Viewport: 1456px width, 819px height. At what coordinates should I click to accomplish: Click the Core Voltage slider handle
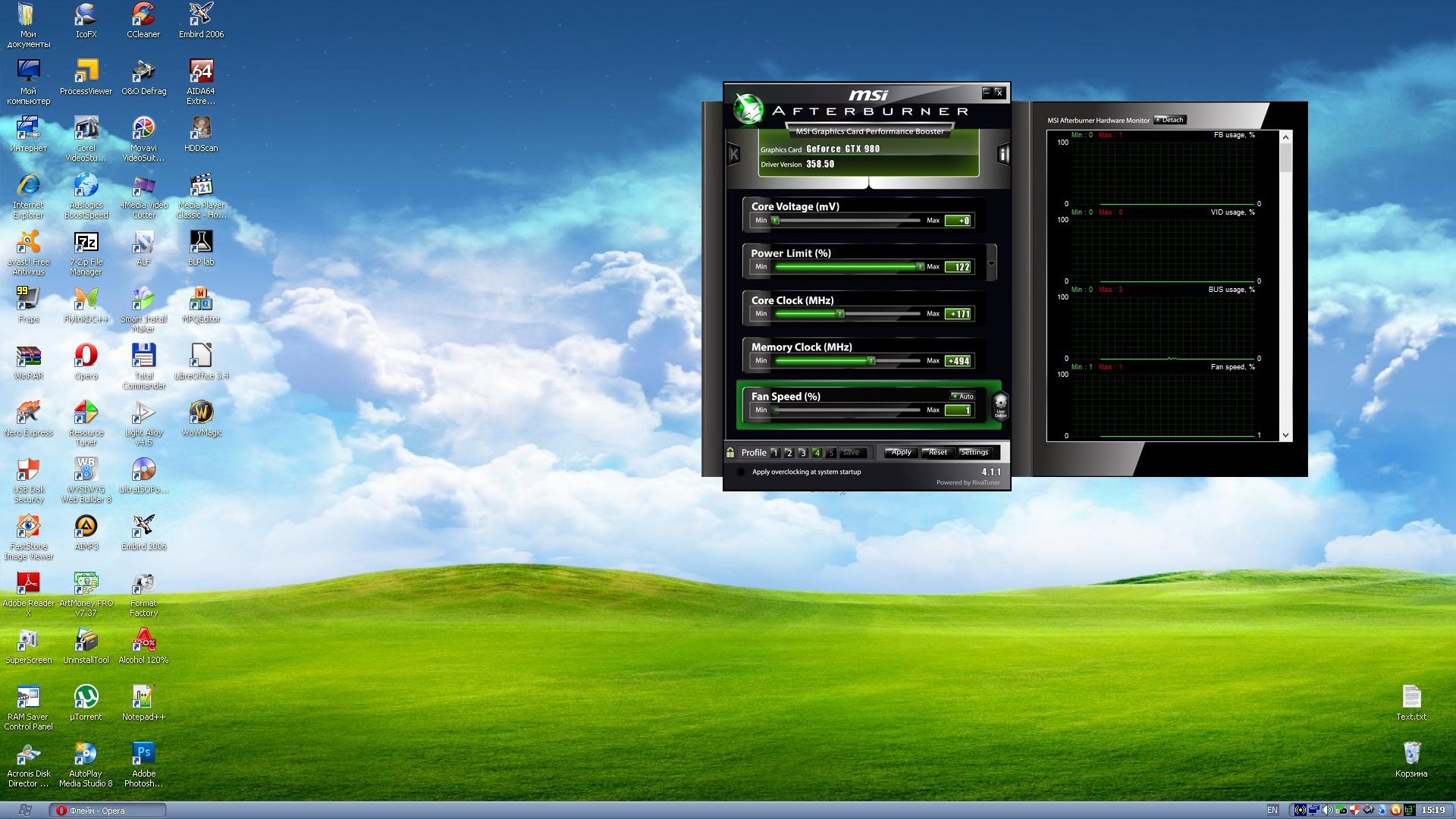coord(775,221)
